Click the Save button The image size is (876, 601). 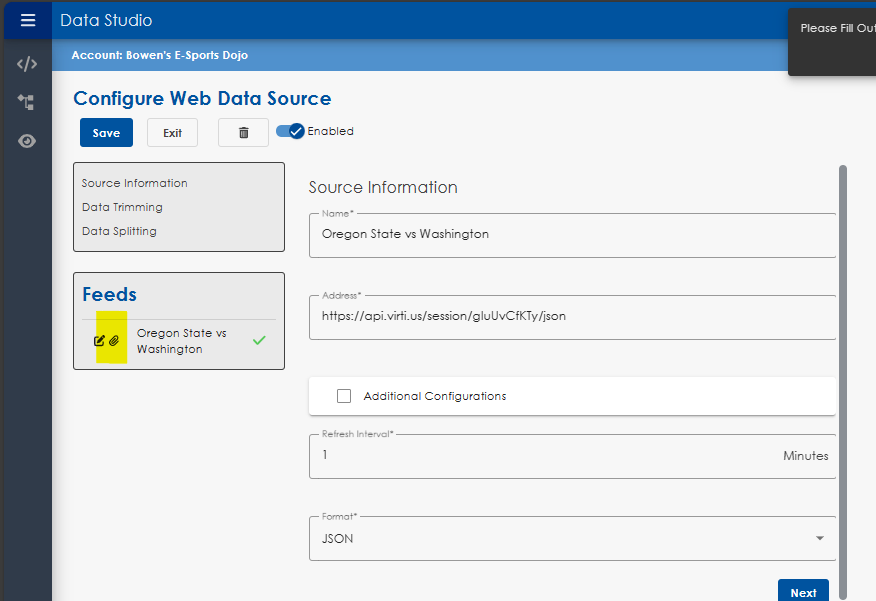106,133
